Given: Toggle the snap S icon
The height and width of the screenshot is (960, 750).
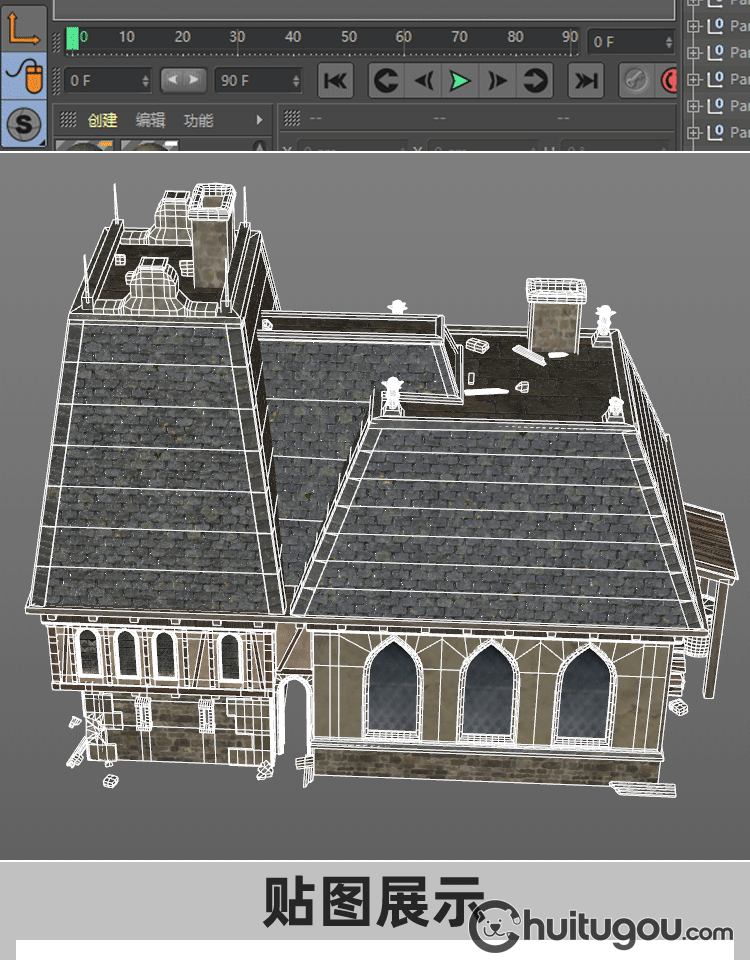Looking at the screenshot, I should (x=23, y=124).
